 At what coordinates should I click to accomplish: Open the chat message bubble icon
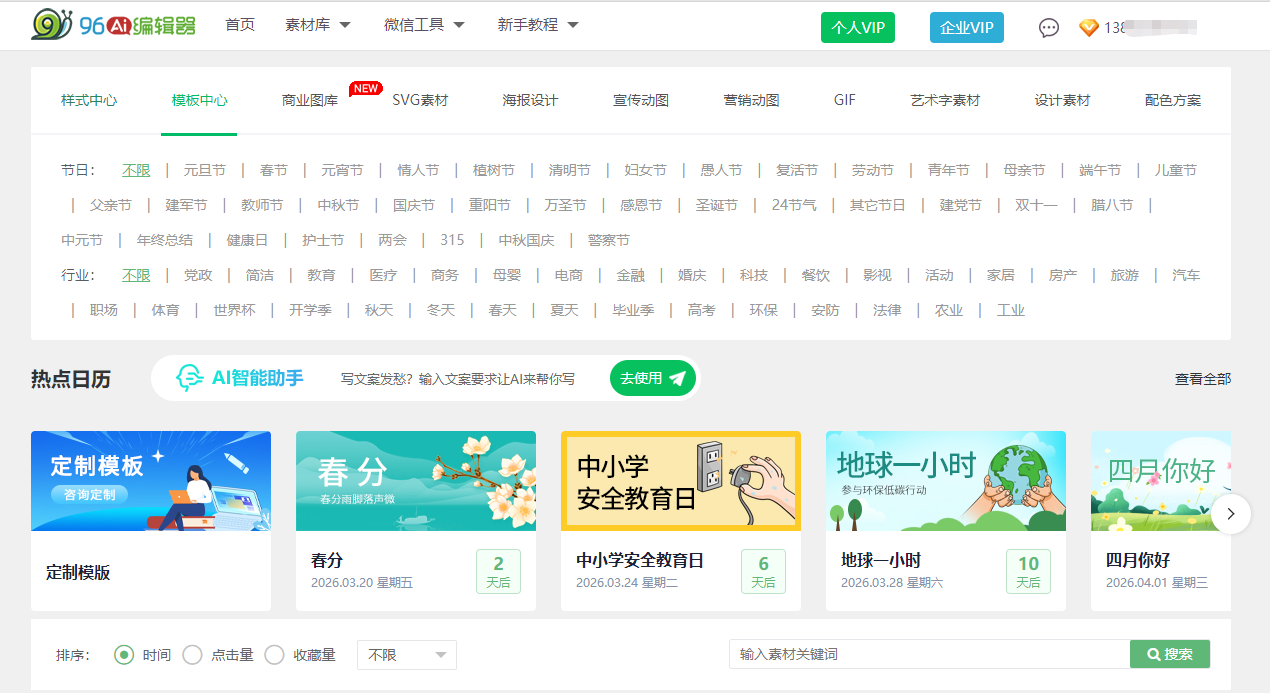1048,28
